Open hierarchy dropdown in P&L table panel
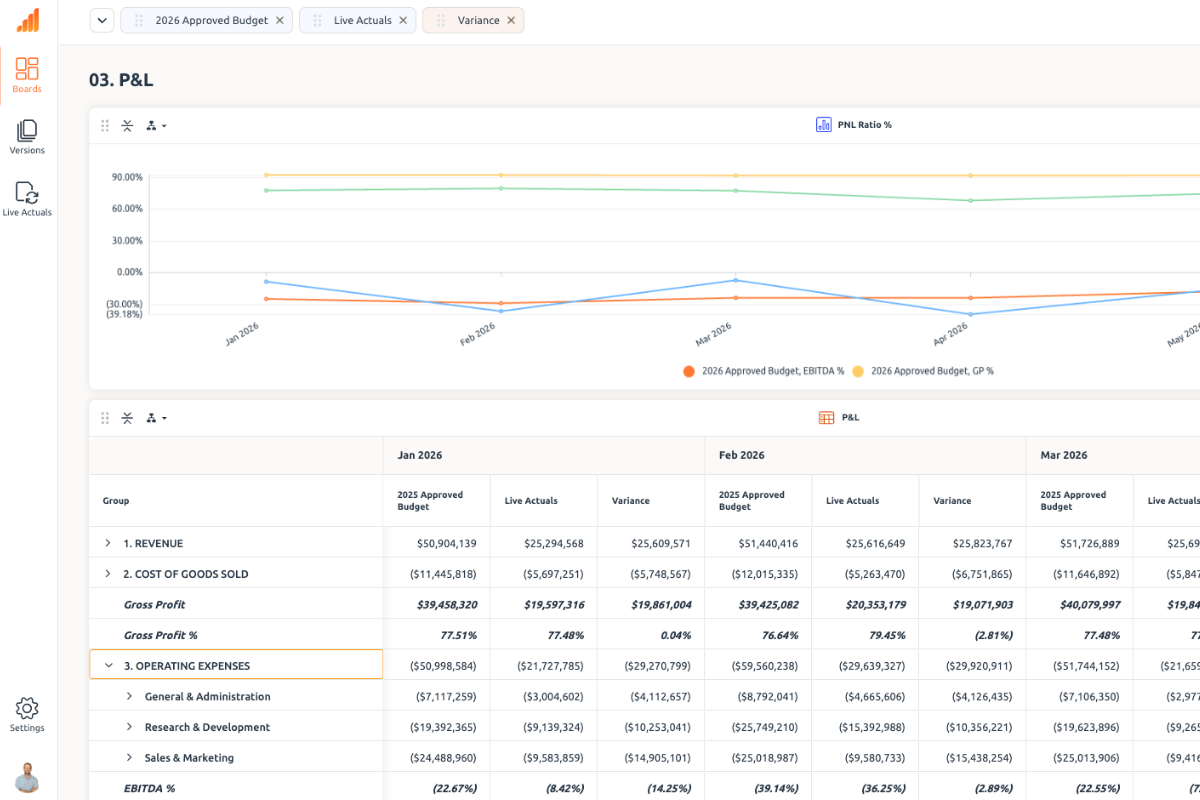The height and width of the screenshot is (800, 1200). [x=156, y=418]
